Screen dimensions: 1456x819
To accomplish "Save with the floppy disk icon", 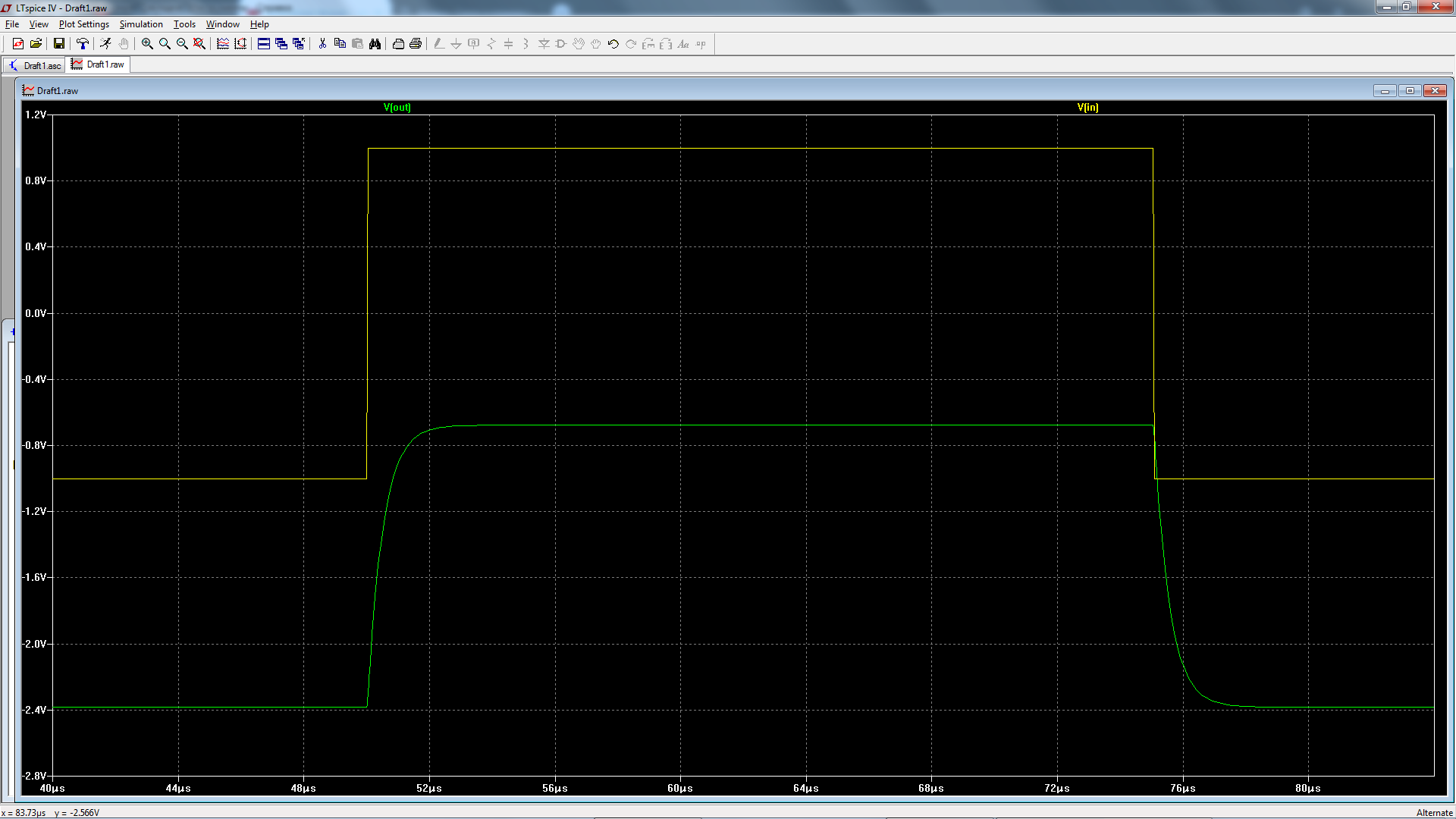I will pos(58,44).
